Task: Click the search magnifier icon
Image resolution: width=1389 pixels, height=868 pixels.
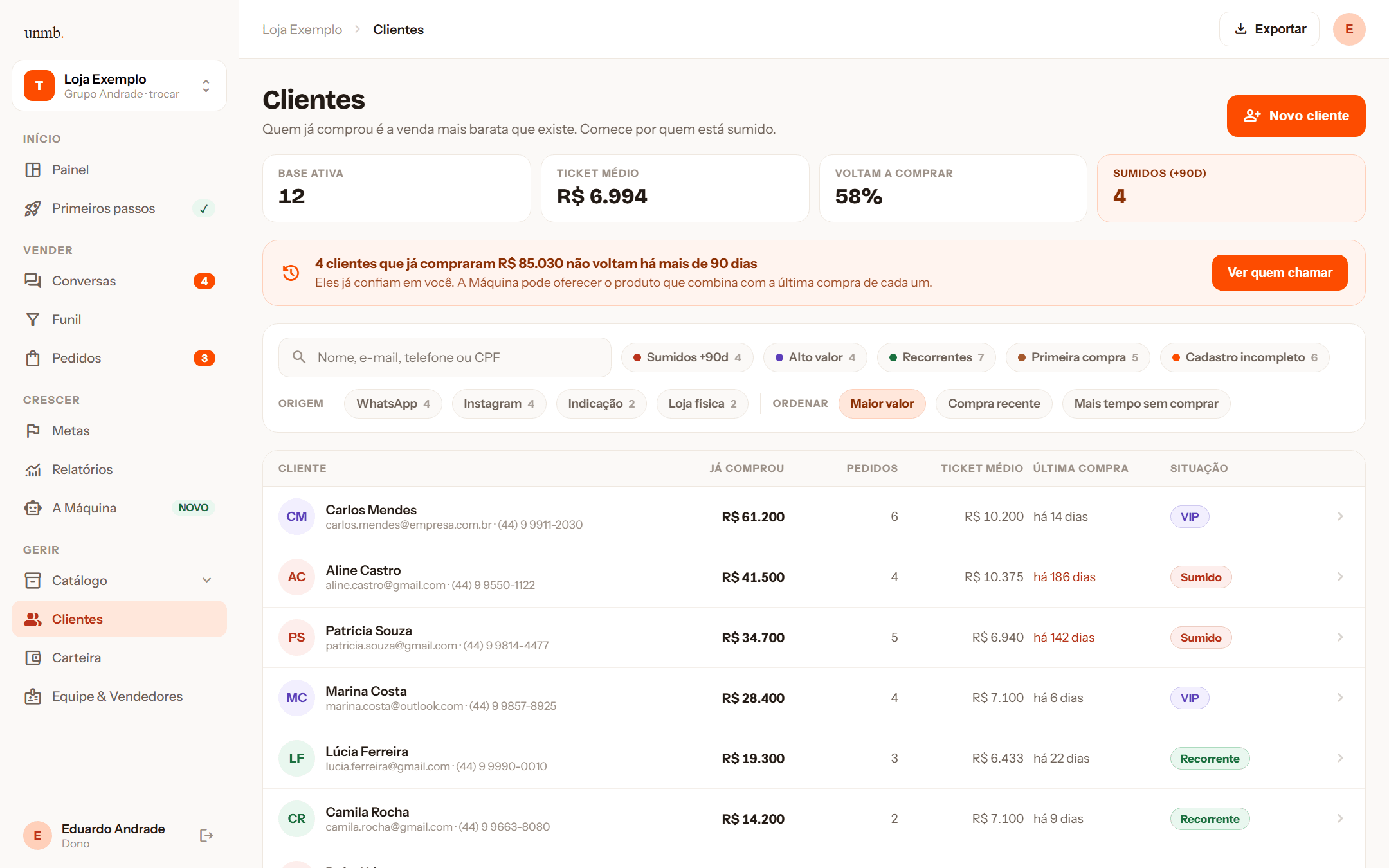Action: point(299,357)
